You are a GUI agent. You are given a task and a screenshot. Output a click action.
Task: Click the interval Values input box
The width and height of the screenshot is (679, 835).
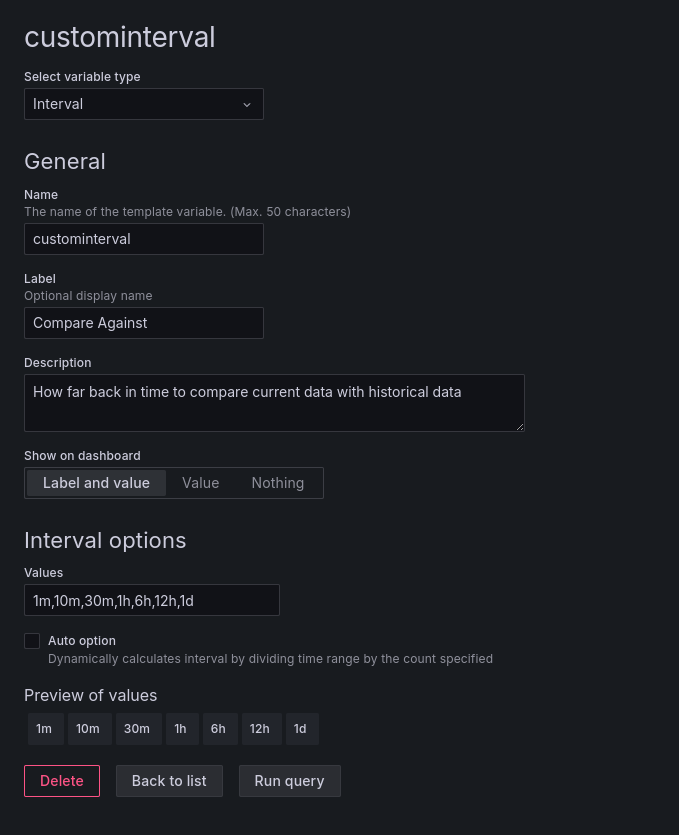pos(152,600)
